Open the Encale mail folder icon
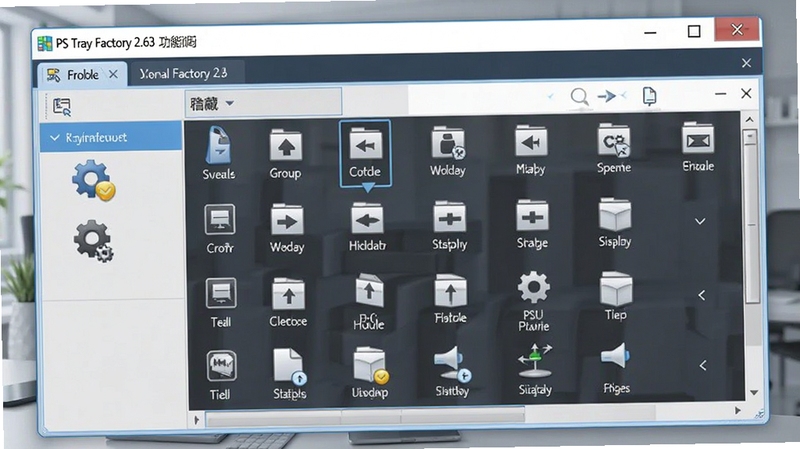Viewport: 800px width, 449px height. 698,138
